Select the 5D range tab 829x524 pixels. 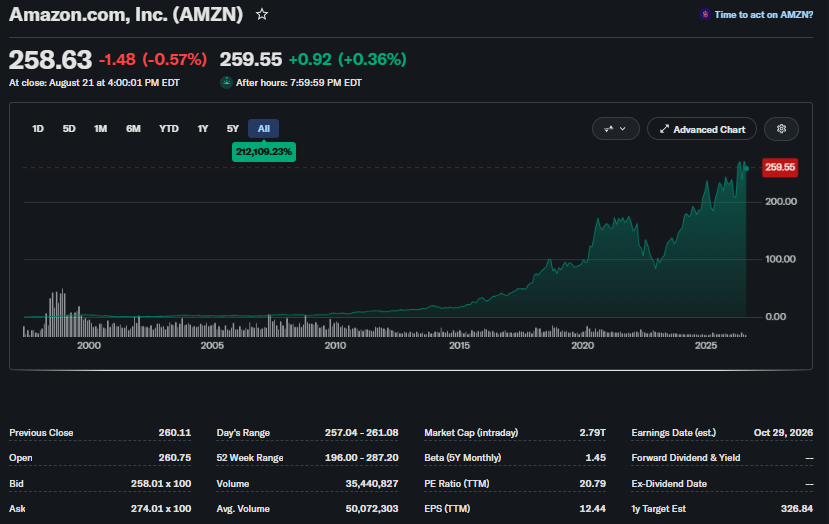coord(69,128)
